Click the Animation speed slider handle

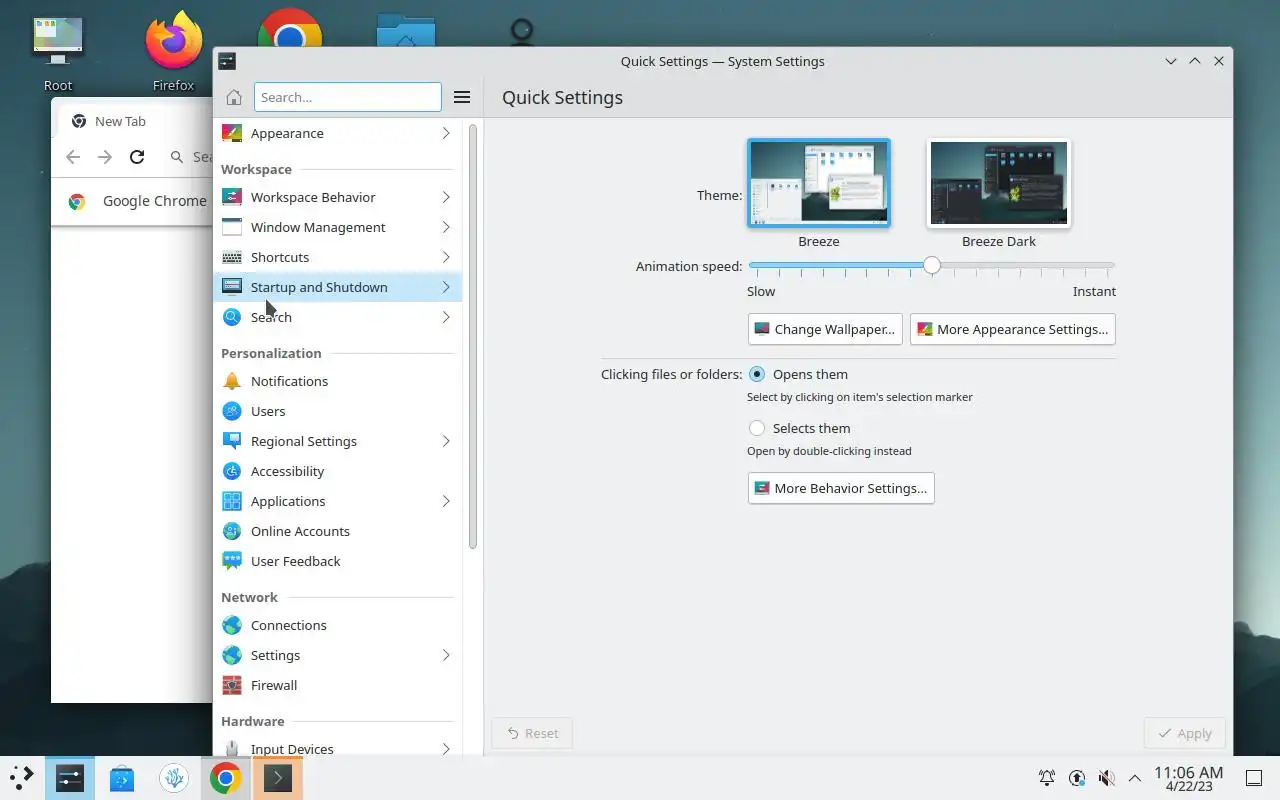coord(932,266)
